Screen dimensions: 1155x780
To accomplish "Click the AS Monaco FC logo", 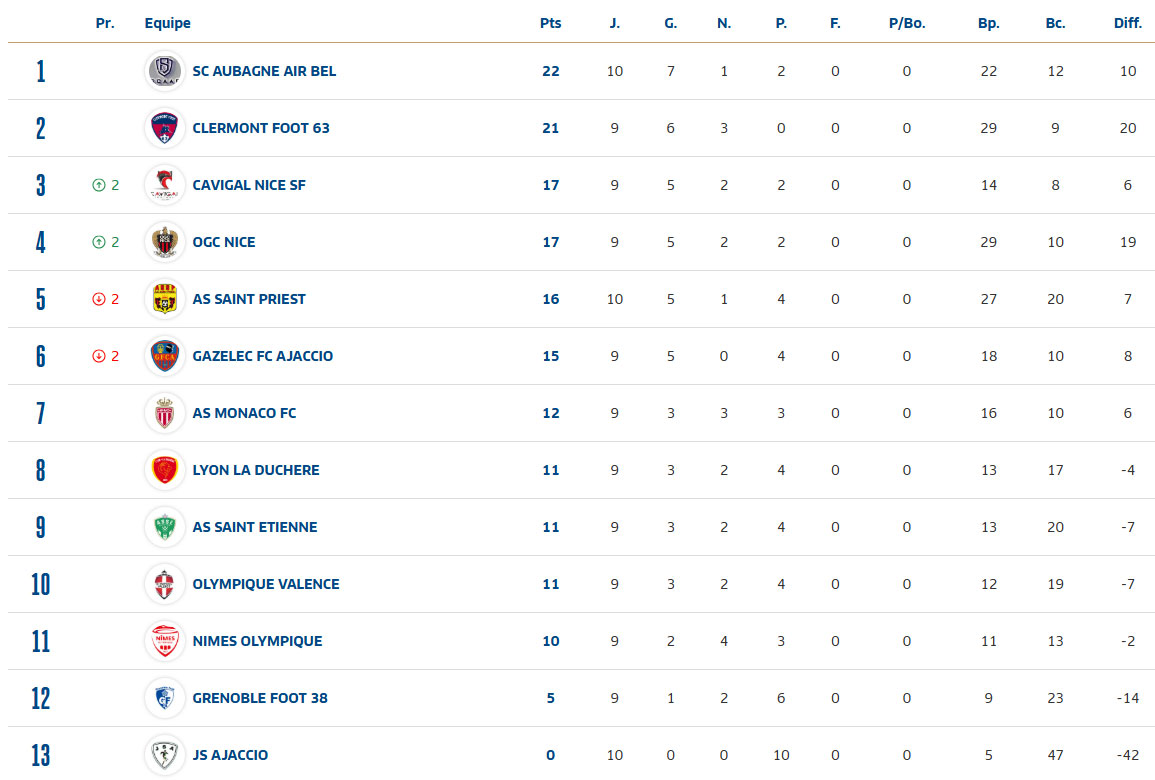I will coord(164,413).
